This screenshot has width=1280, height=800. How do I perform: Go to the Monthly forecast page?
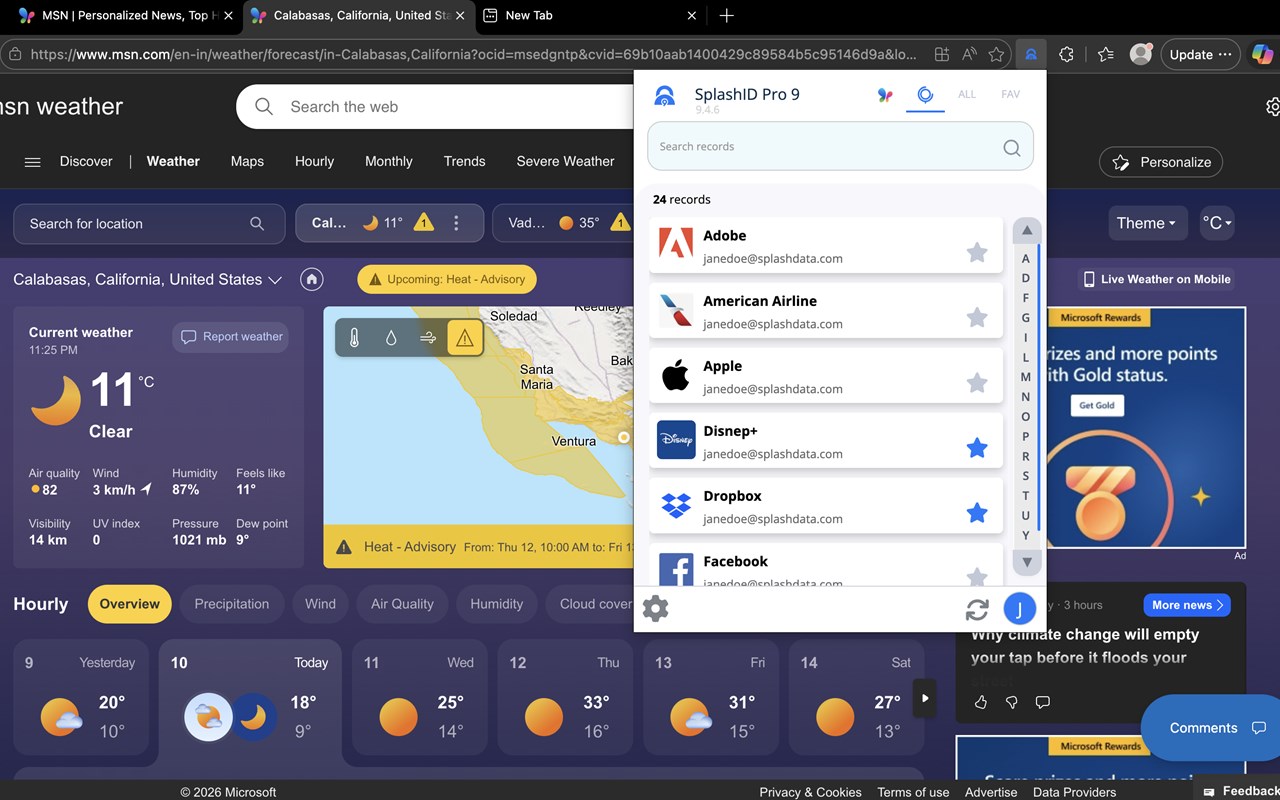(x=389, y=161)
